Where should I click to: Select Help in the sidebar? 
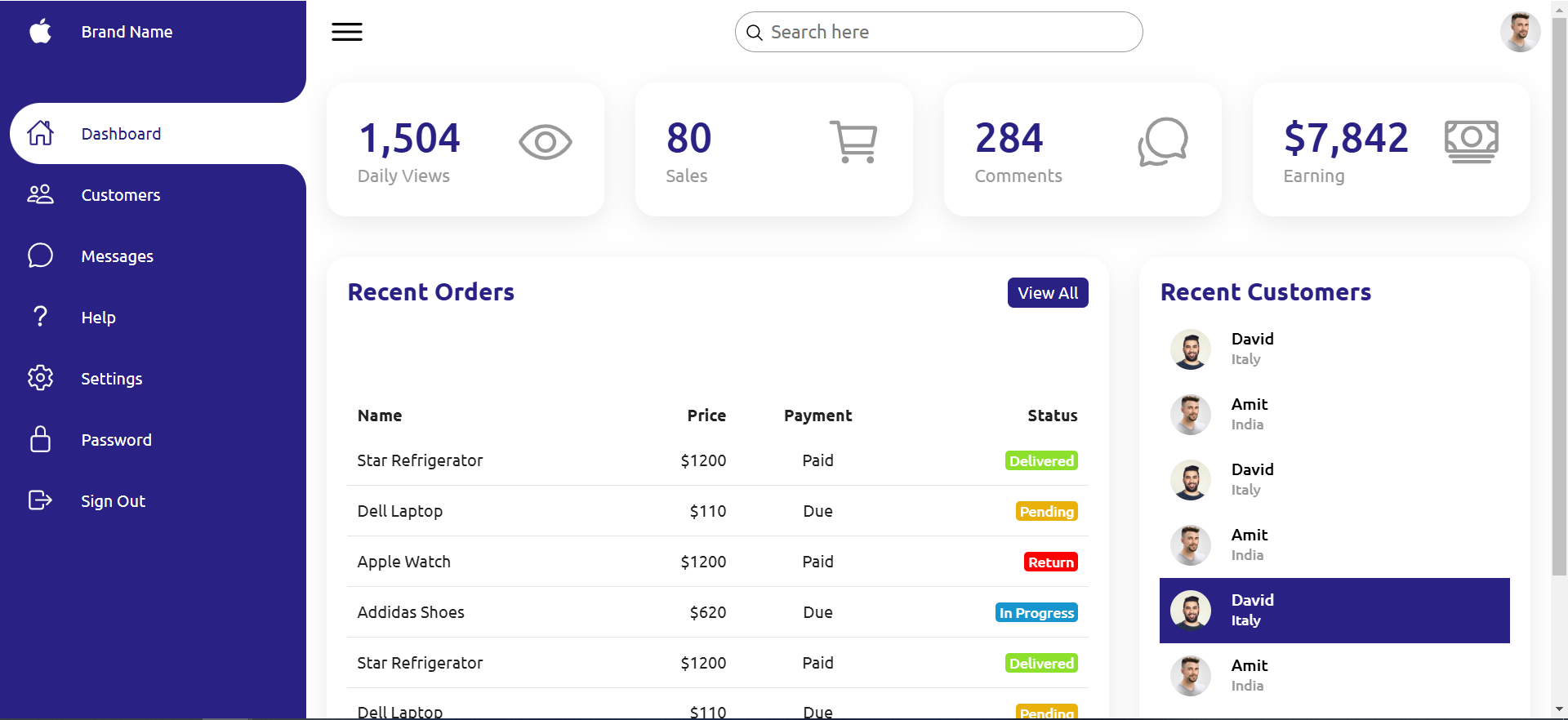[98, 318]
